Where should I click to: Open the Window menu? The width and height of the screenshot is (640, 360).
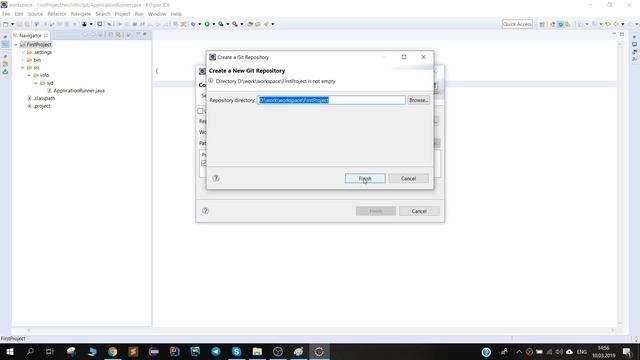tap(157, 14)
